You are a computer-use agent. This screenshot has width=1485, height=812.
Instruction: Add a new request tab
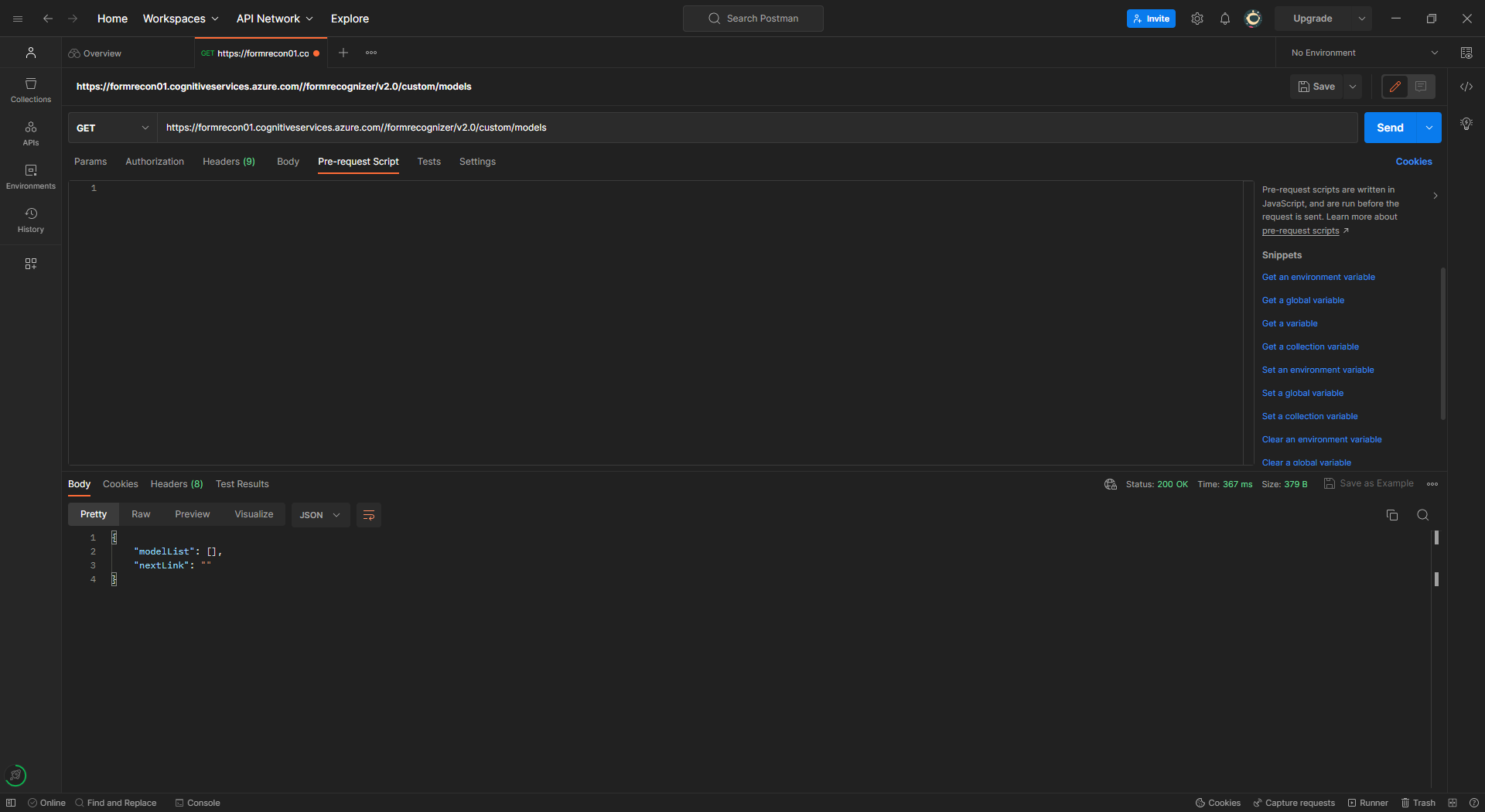(x=343, y=53)
